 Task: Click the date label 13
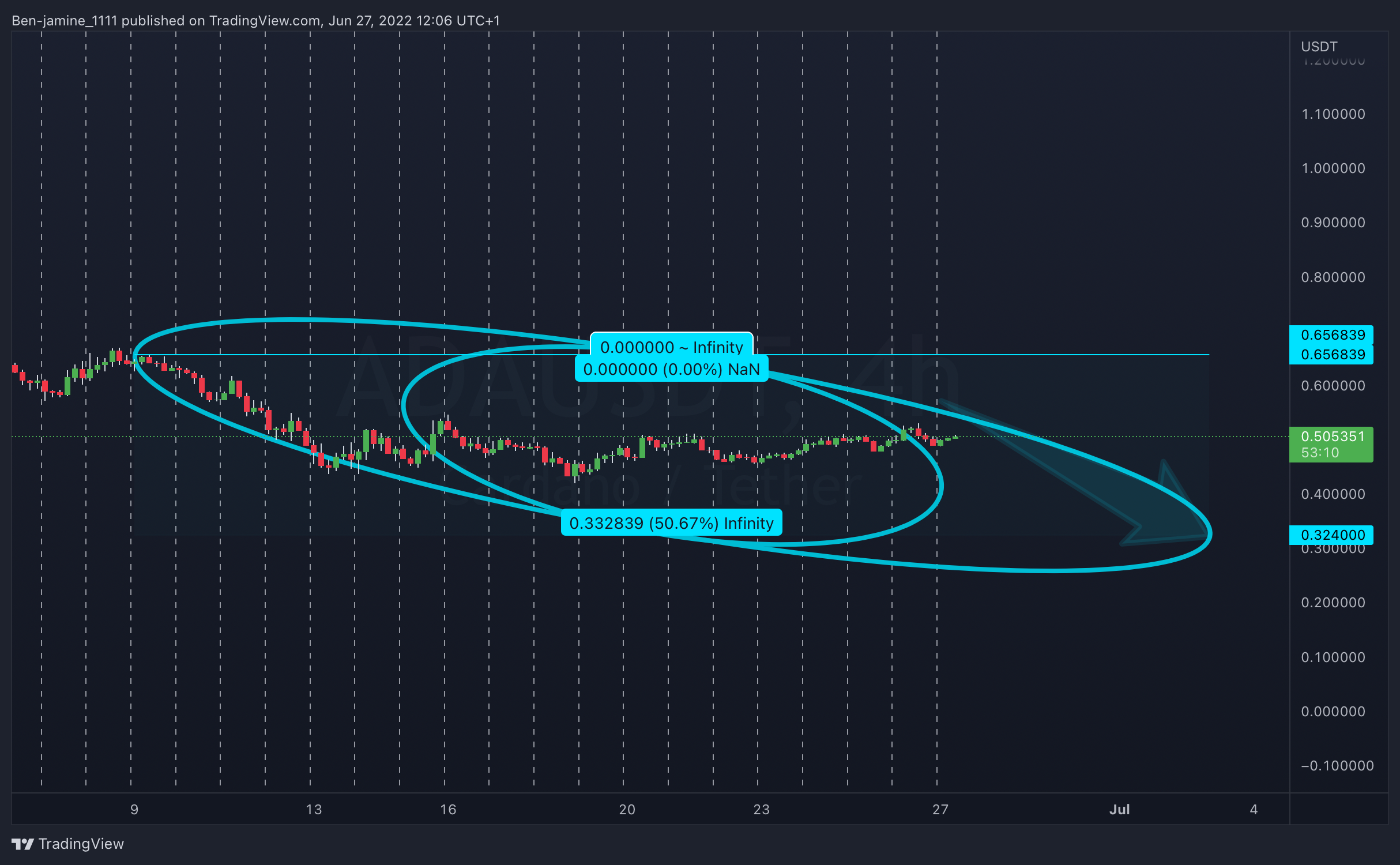click(x=314, y=810)
